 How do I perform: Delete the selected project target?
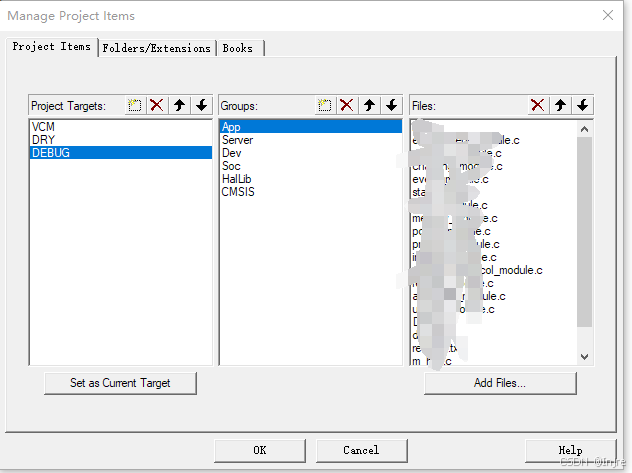[x=157, y=106]
